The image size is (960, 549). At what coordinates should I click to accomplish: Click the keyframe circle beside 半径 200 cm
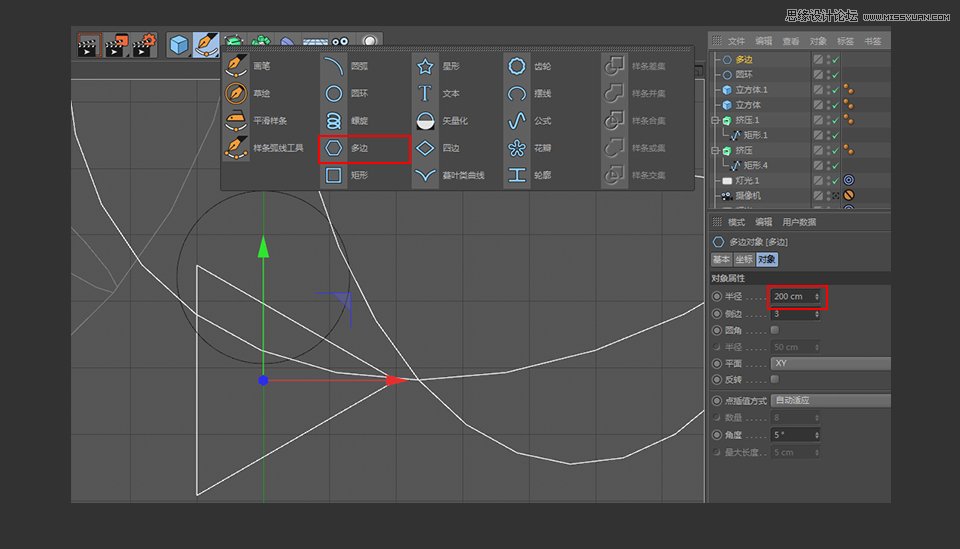[x=717, y=296]
